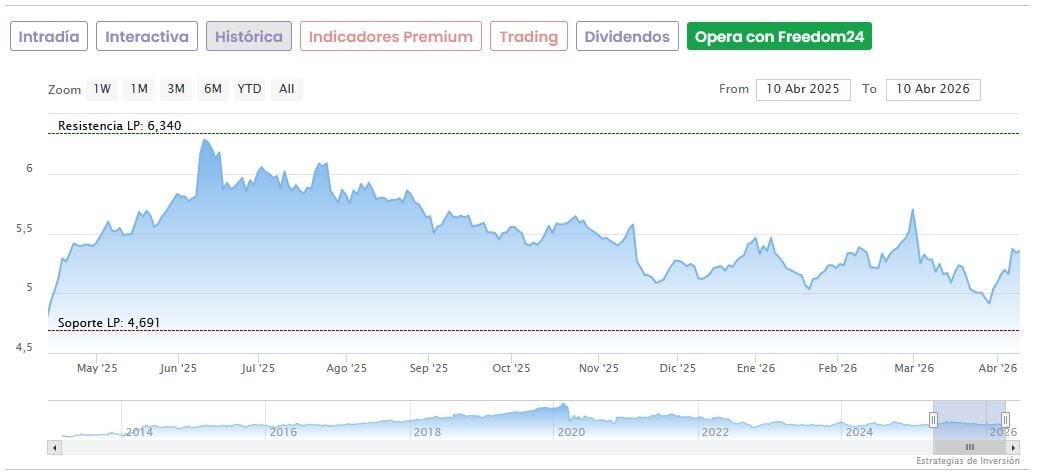This screenshot has height=476, width=1039.
Task: Click the To date field
Action: coord(933,89)
